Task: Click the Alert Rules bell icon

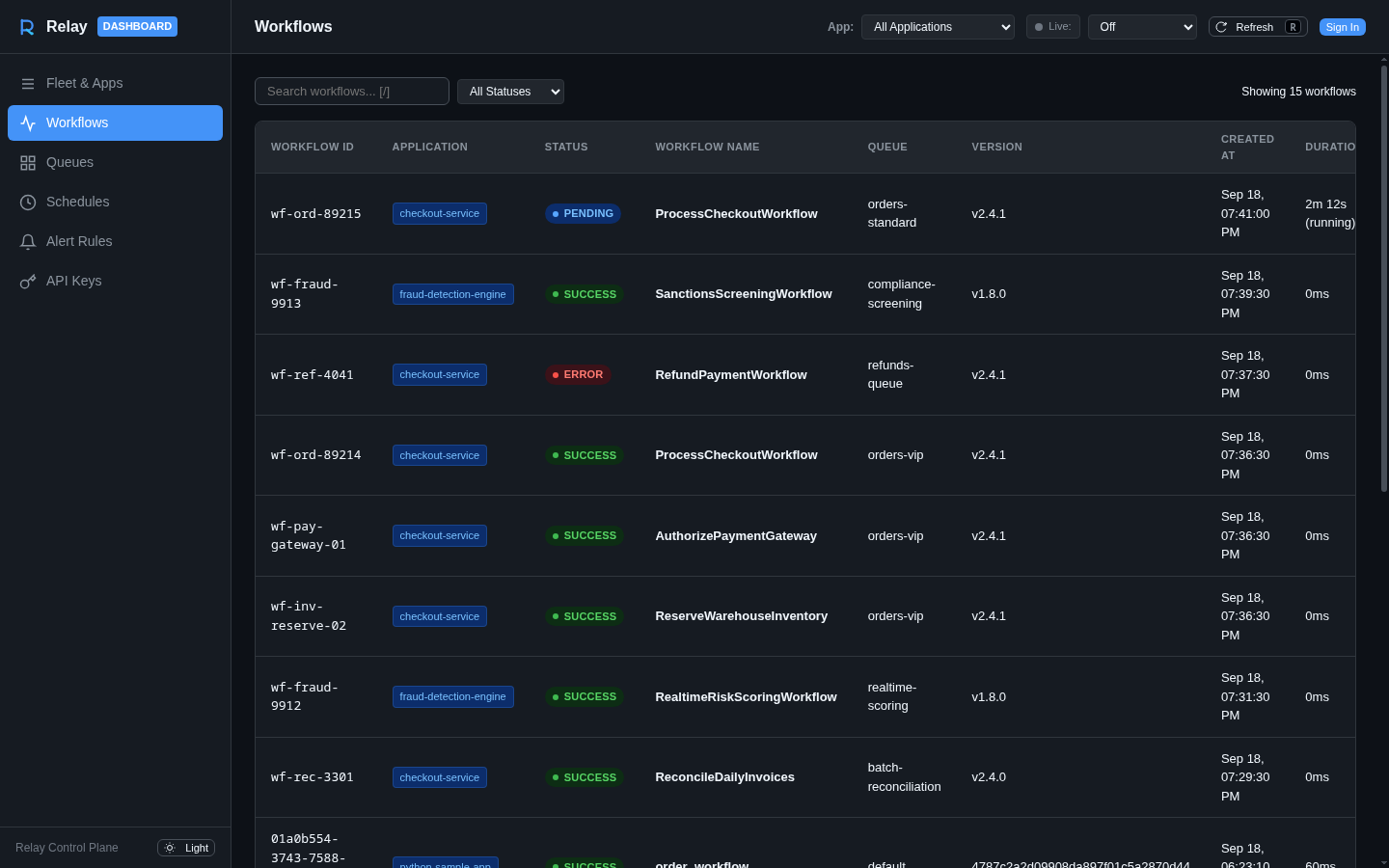Action: (x=28, y=242)
